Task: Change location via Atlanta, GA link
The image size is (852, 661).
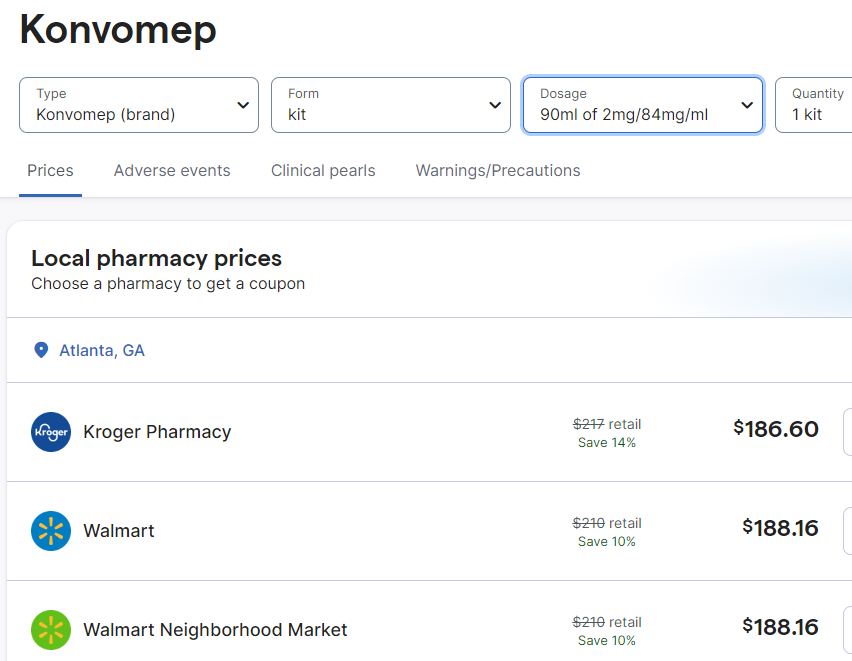Action: tap(102, 350)
